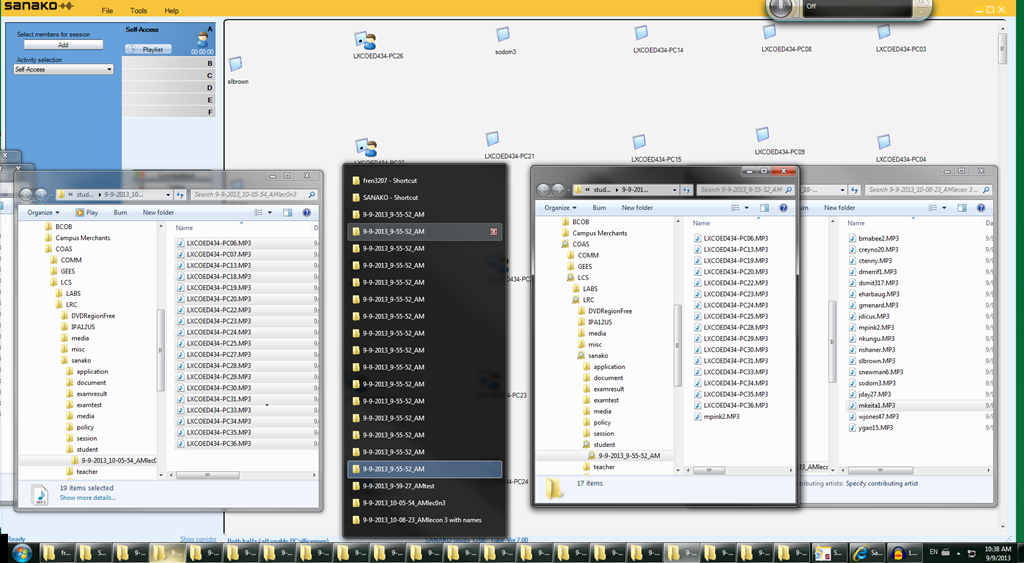Viewport: 1024px width, 563px height.
Task: Open the Tools menu in Sanako
Action: 138,10
